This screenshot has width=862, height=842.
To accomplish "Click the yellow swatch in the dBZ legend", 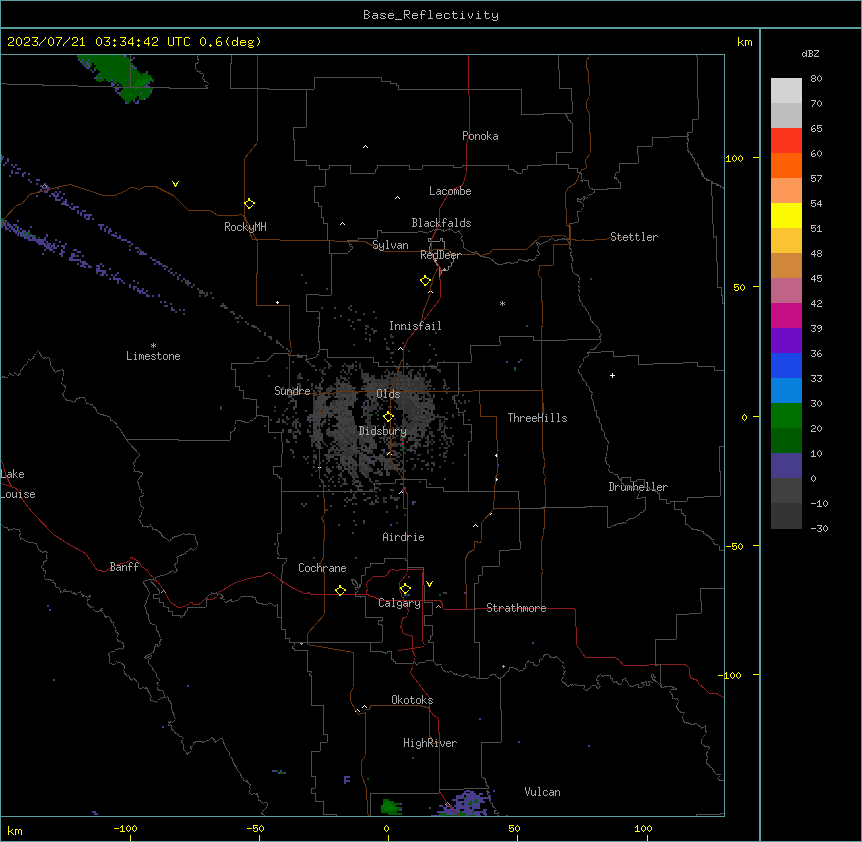I will pos(786,215).
